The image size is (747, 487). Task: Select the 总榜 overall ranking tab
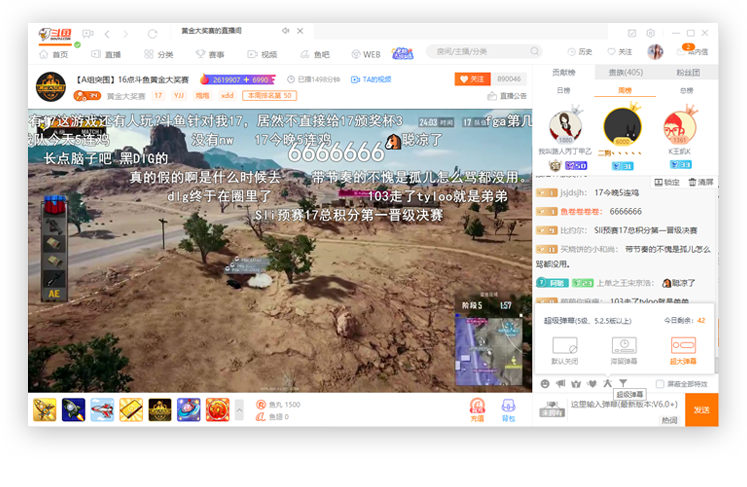pyautogui.click(x=686, y=91)
